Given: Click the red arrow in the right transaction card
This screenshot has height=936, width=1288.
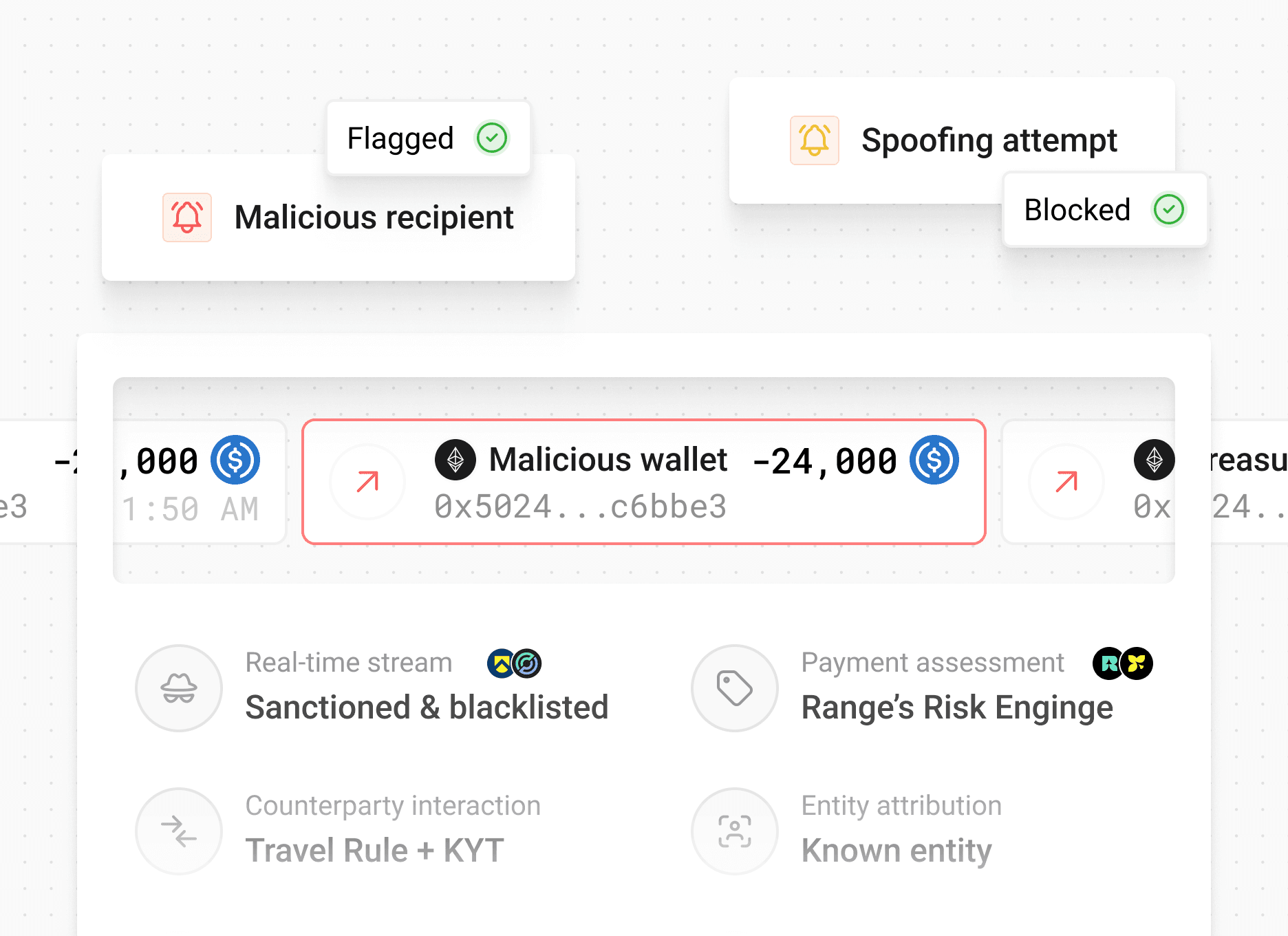Looking at the screenshot, I should 1066,482.
